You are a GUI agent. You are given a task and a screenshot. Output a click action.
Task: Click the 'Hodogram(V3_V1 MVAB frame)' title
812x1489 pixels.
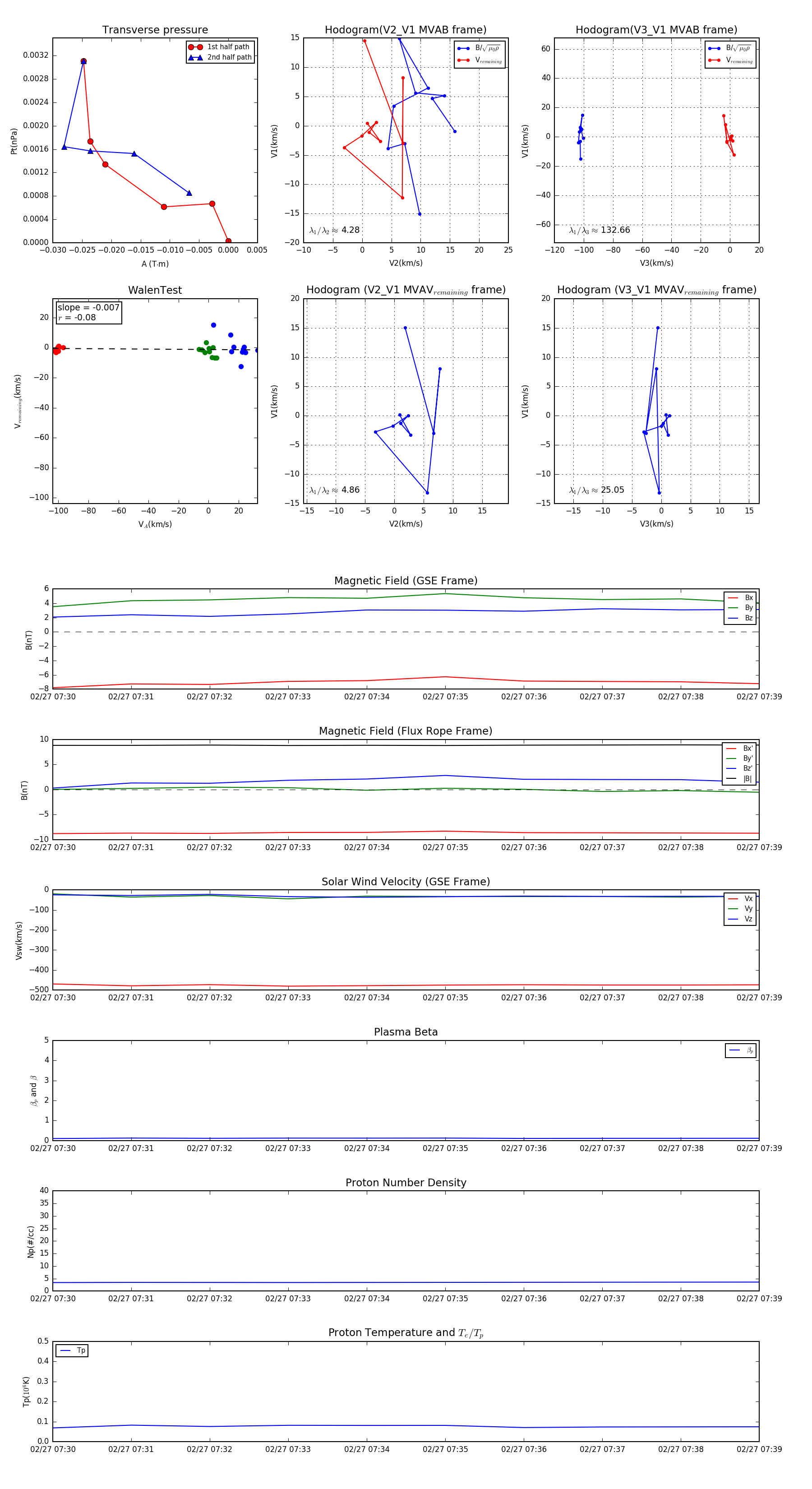[x=656, y=30]
